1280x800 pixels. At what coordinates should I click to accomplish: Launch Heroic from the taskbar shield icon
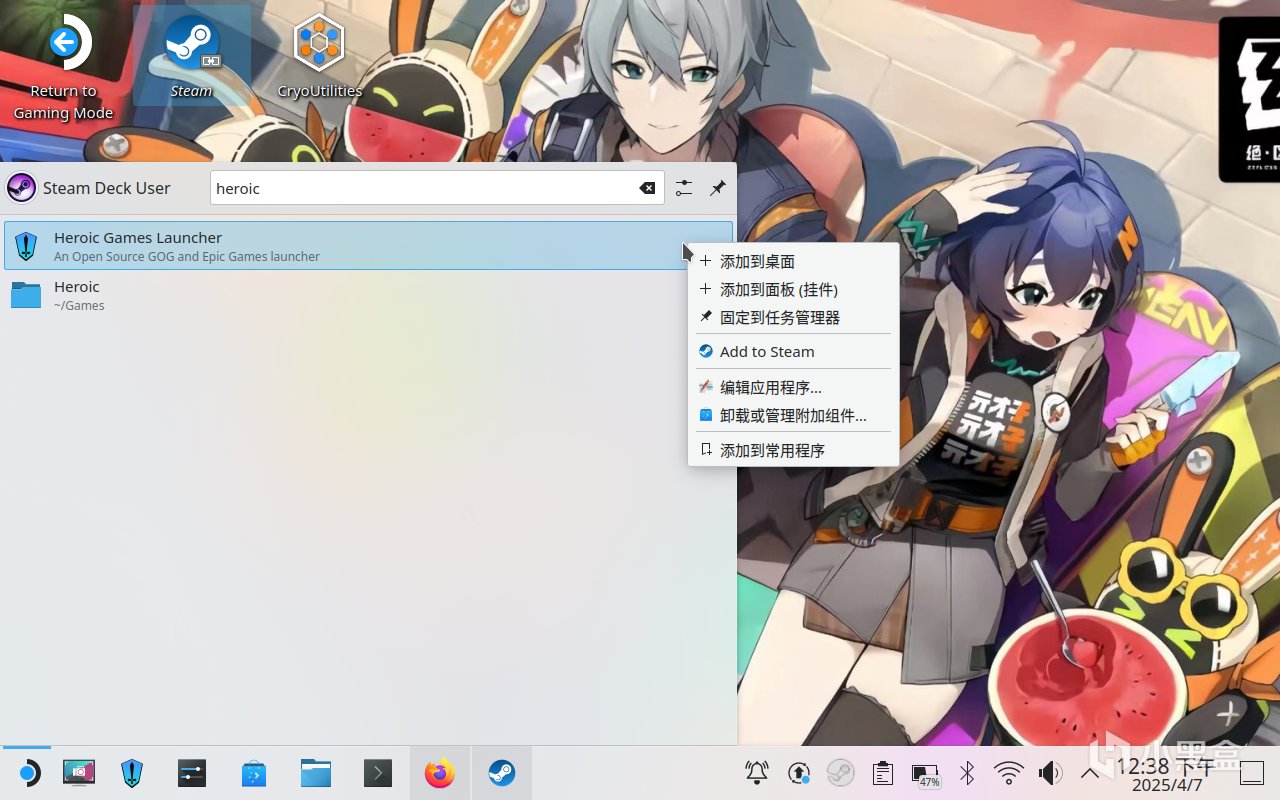coord(132,773)
